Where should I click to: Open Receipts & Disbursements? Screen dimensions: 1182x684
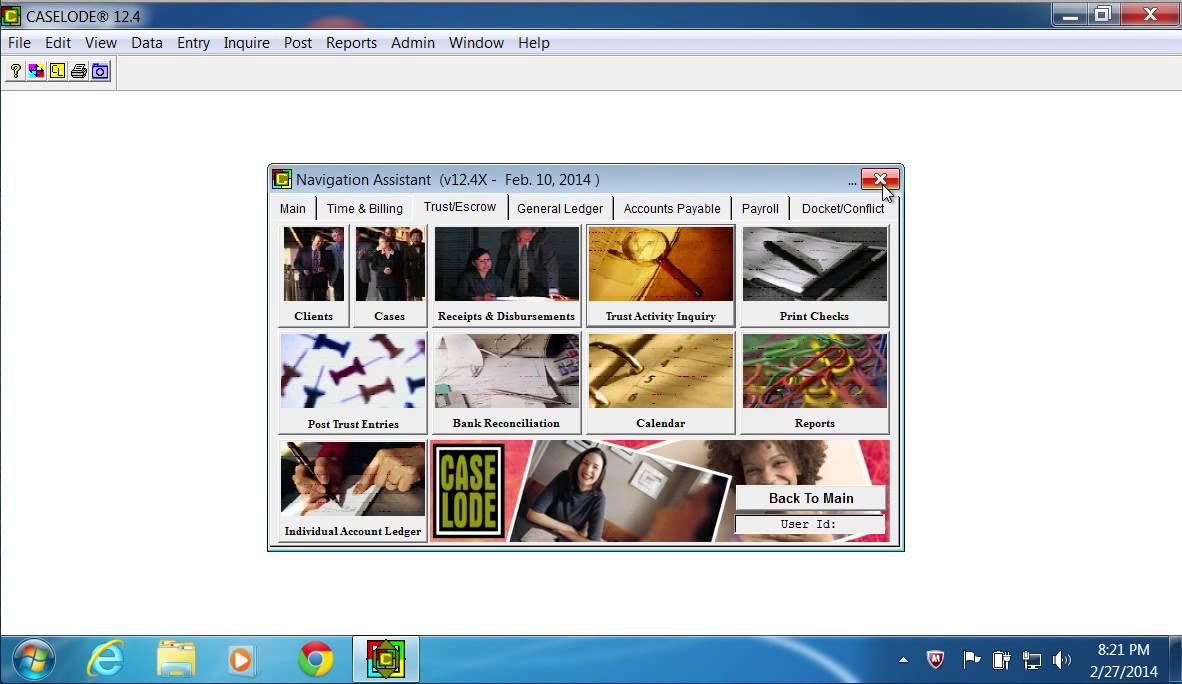click(x=507, y=275)
